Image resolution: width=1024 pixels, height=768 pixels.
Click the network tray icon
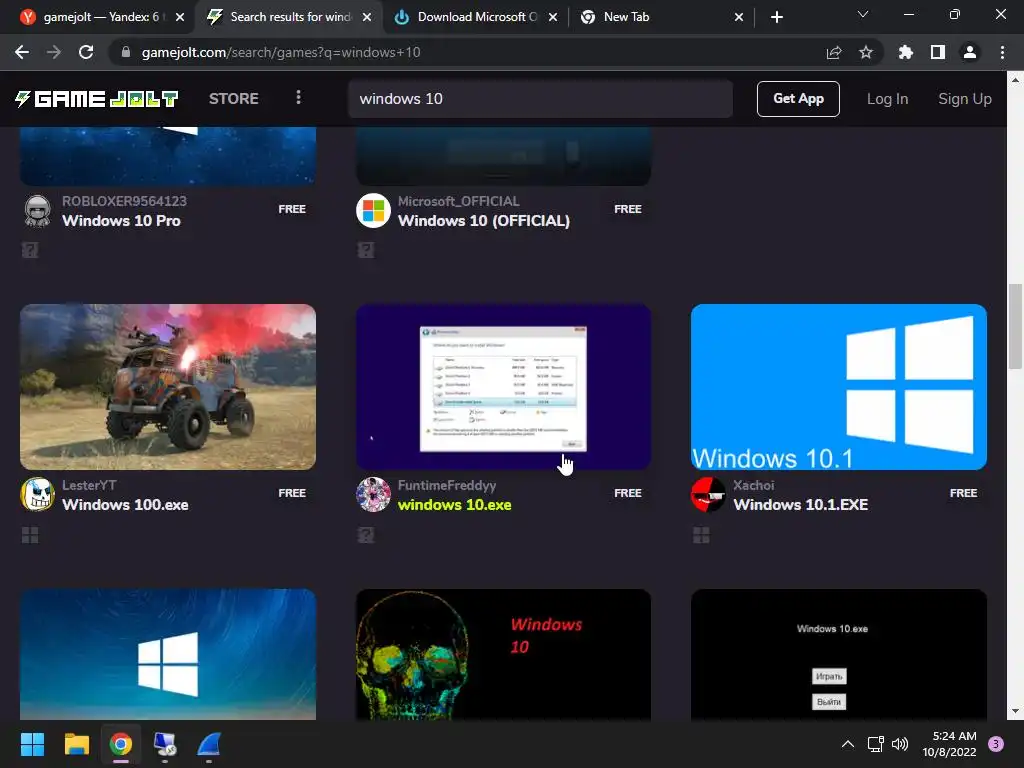tap(875, 744)
